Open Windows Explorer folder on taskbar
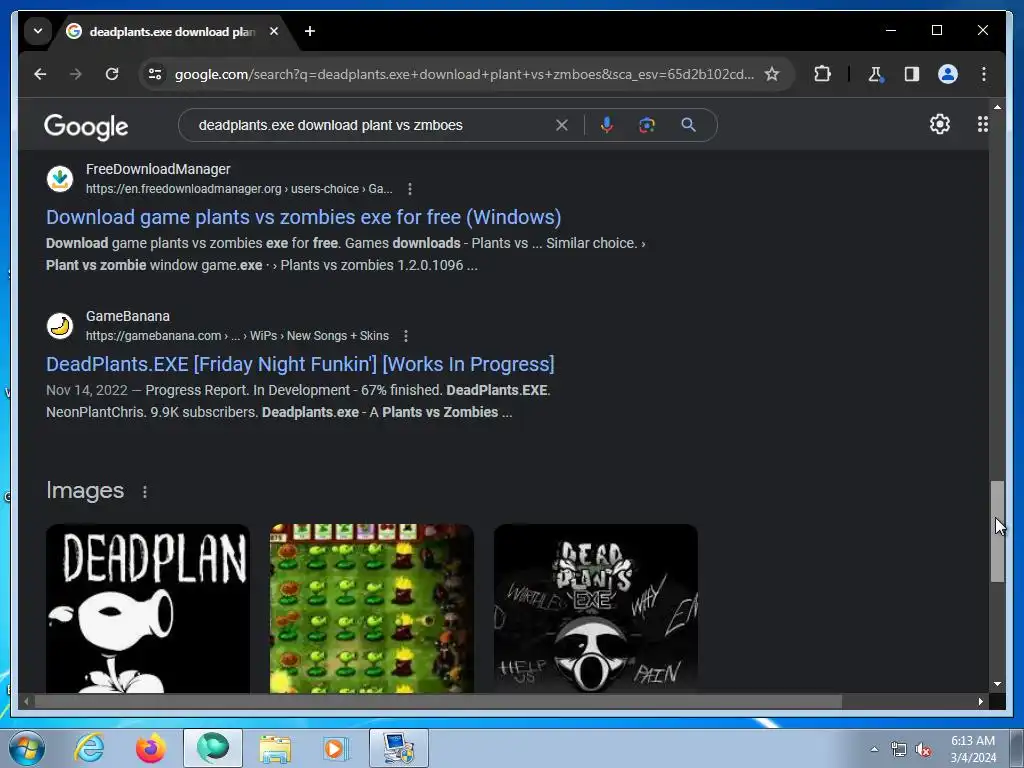This screenshot has height=768, width=1024. 275,748
